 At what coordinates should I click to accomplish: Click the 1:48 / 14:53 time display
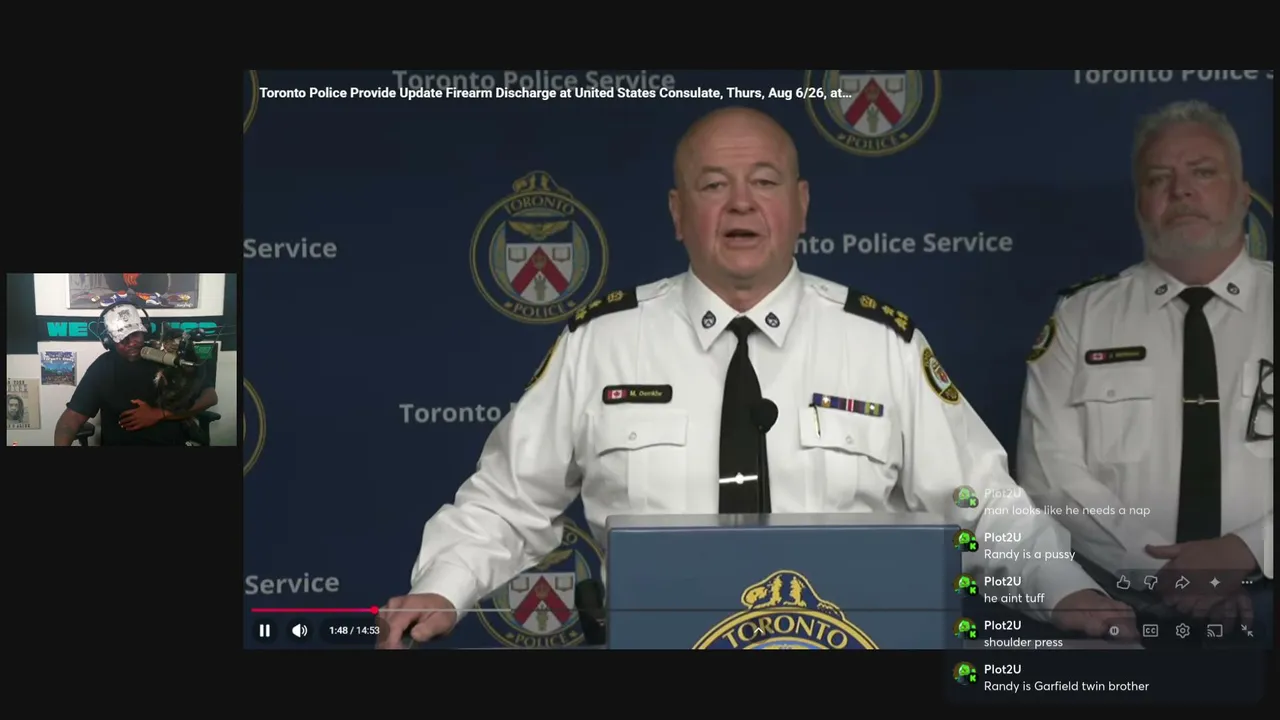(354, 630)
